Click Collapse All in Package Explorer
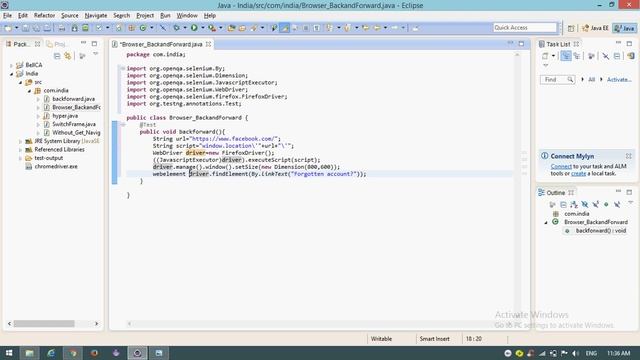Viewport: 640px width, 360px height. pyautogui.click(x=57, y=56)
